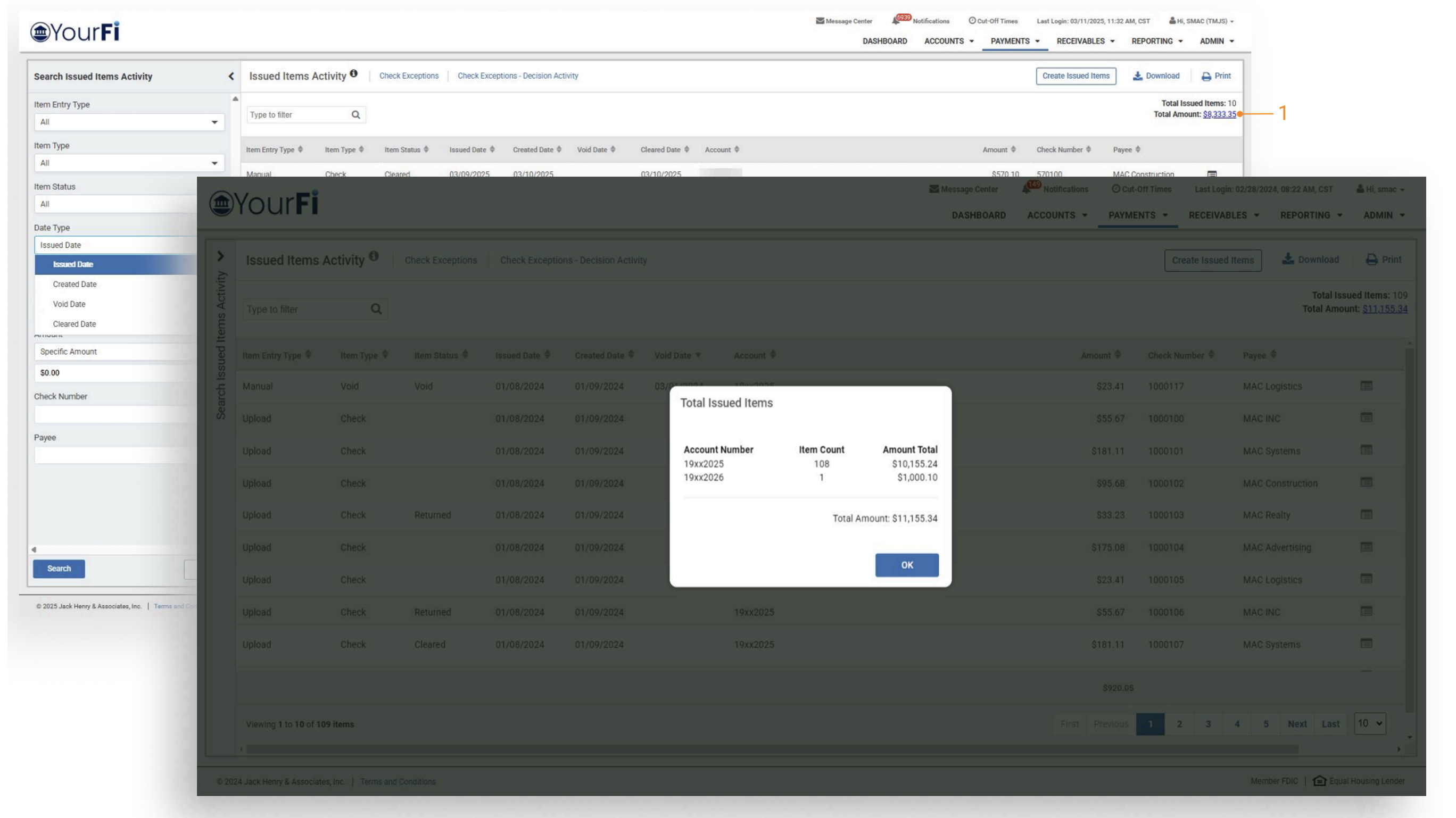The width and height of the screenshot is (1456, 818).
Task: Click magnifier icon in top filter box
Action: (355, 115)
